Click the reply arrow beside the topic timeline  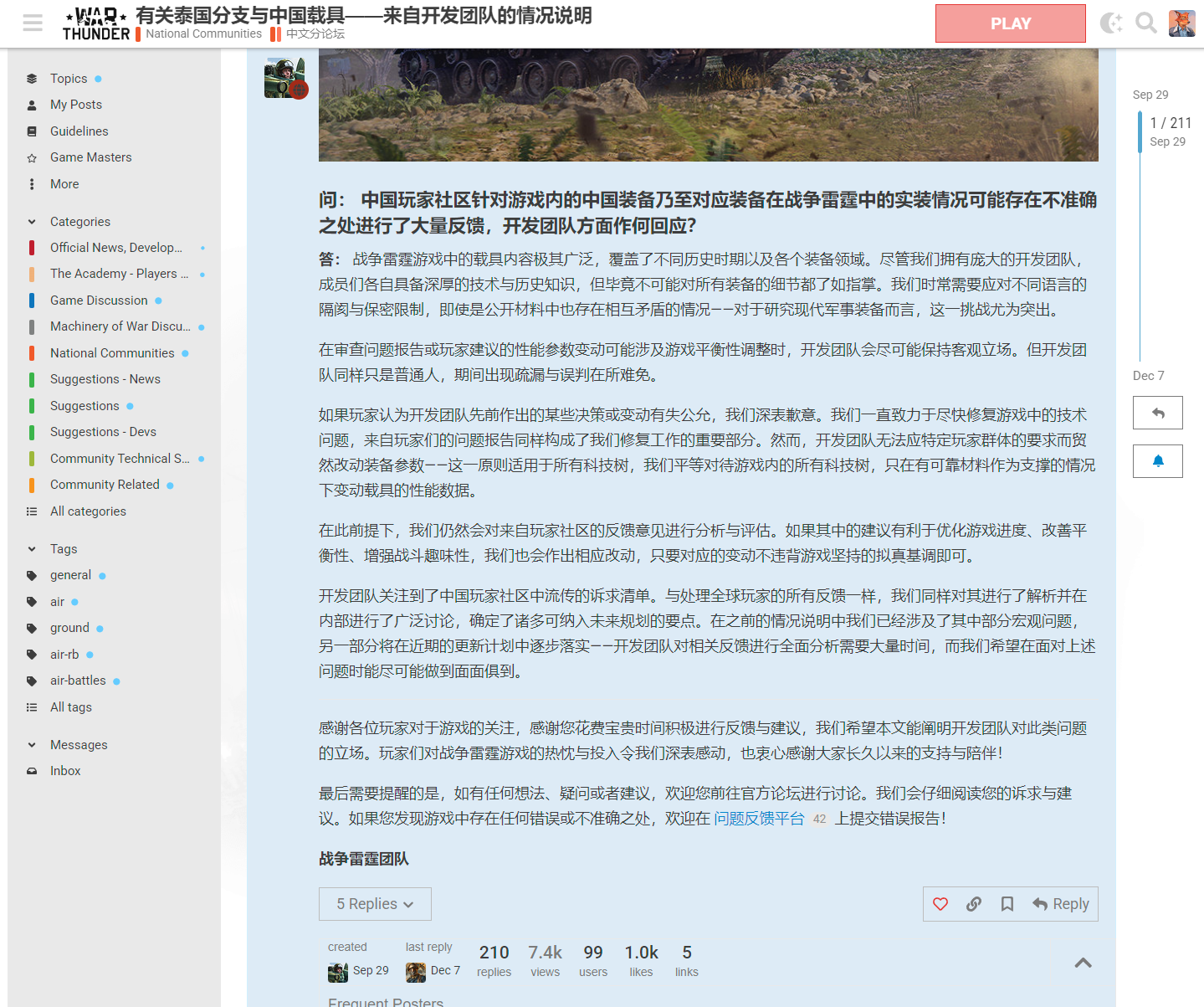click(x=1158, y=413)
